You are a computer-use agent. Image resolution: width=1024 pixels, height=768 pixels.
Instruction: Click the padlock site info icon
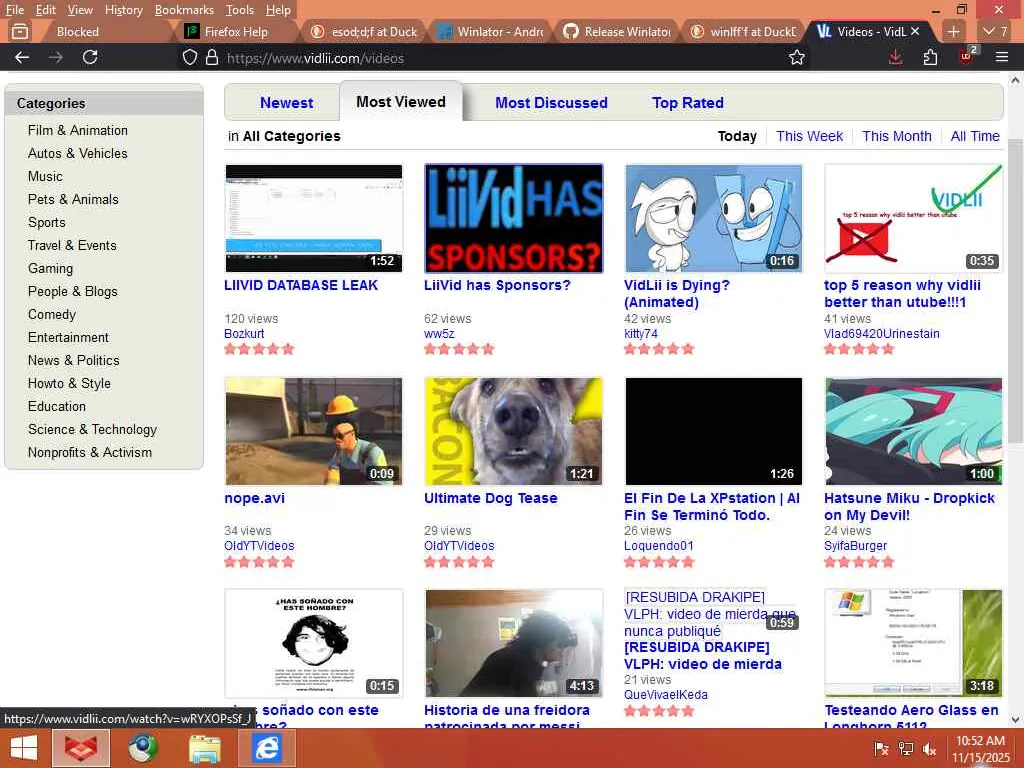click(x=212, y=57)
